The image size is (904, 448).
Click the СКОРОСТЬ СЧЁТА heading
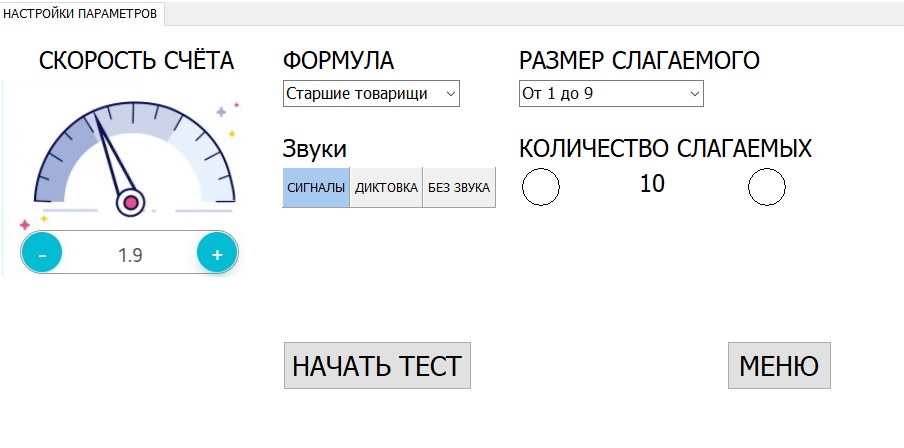pos(137,61)
